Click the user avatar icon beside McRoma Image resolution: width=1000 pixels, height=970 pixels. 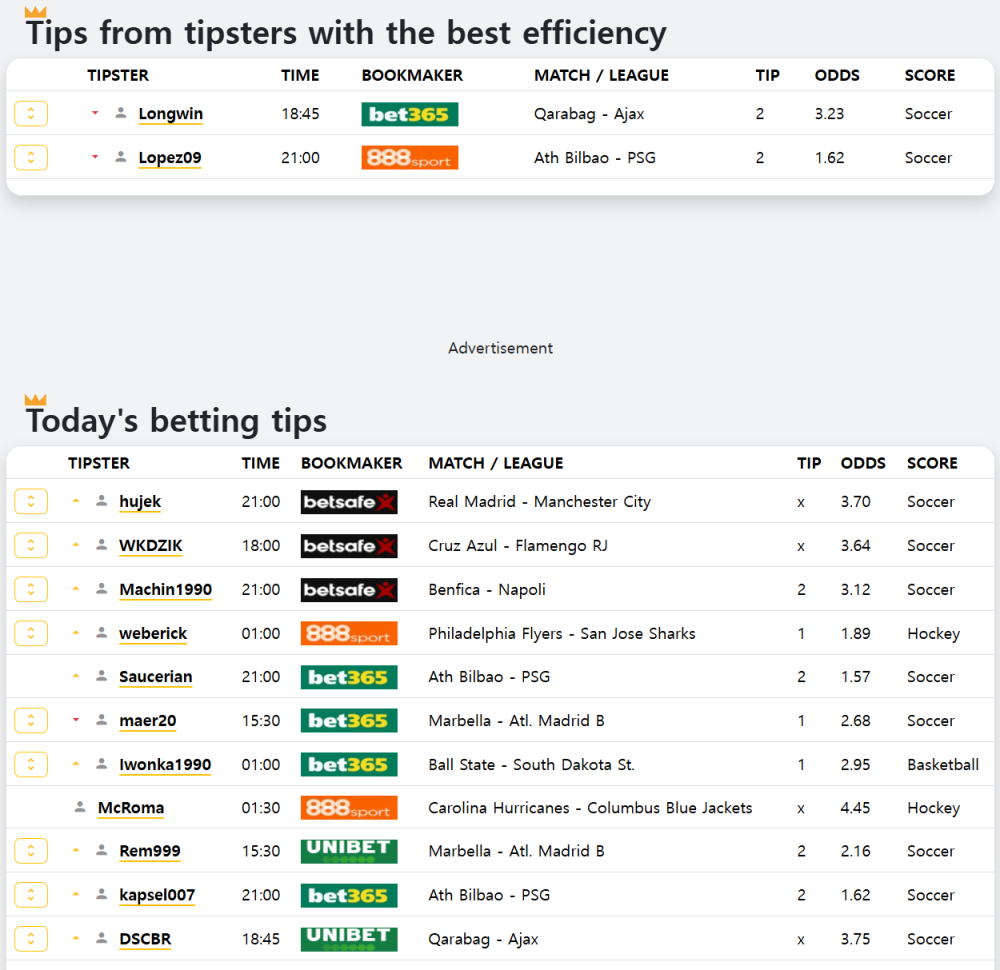pyautogui.click(x=80, y=807)
